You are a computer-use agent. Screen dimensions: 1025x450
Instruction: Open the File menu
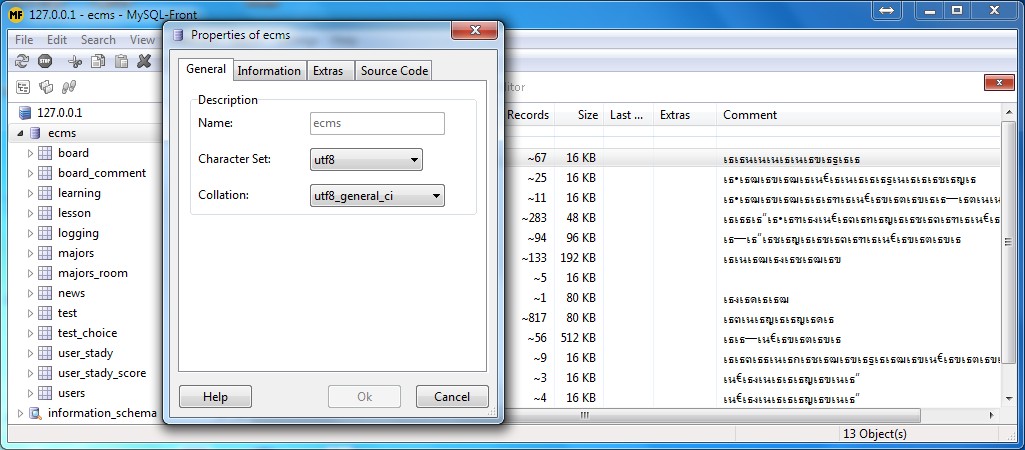pyautogui.click(x=24, y=40)
